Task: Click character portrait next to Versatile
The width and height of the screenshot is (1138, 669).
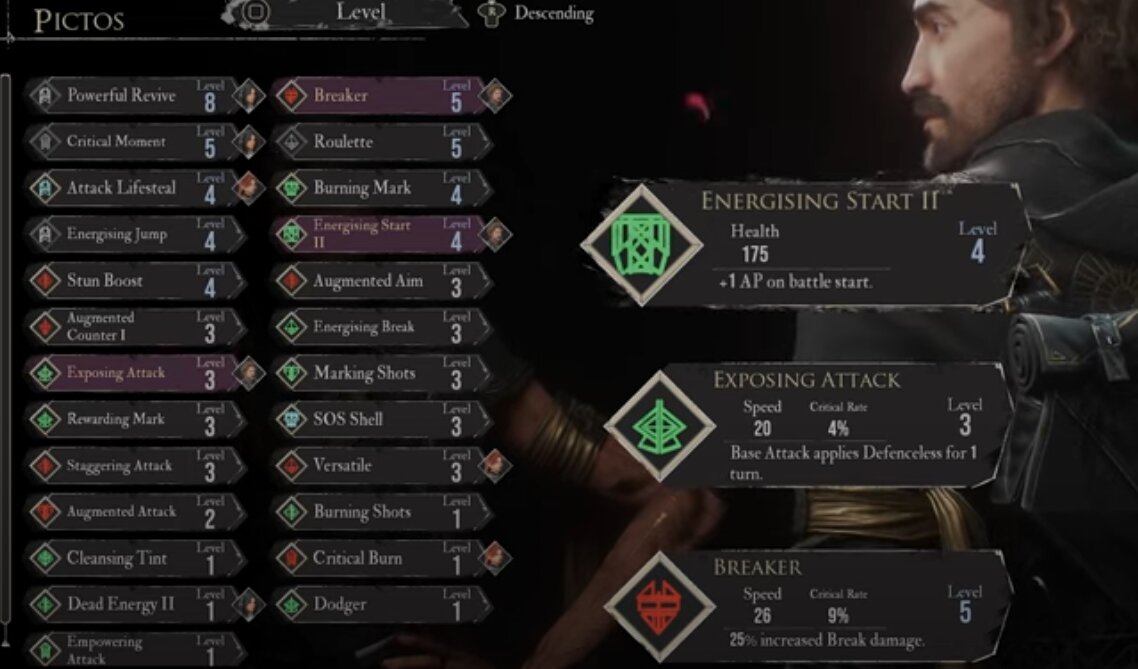Action: coord(495,465)
